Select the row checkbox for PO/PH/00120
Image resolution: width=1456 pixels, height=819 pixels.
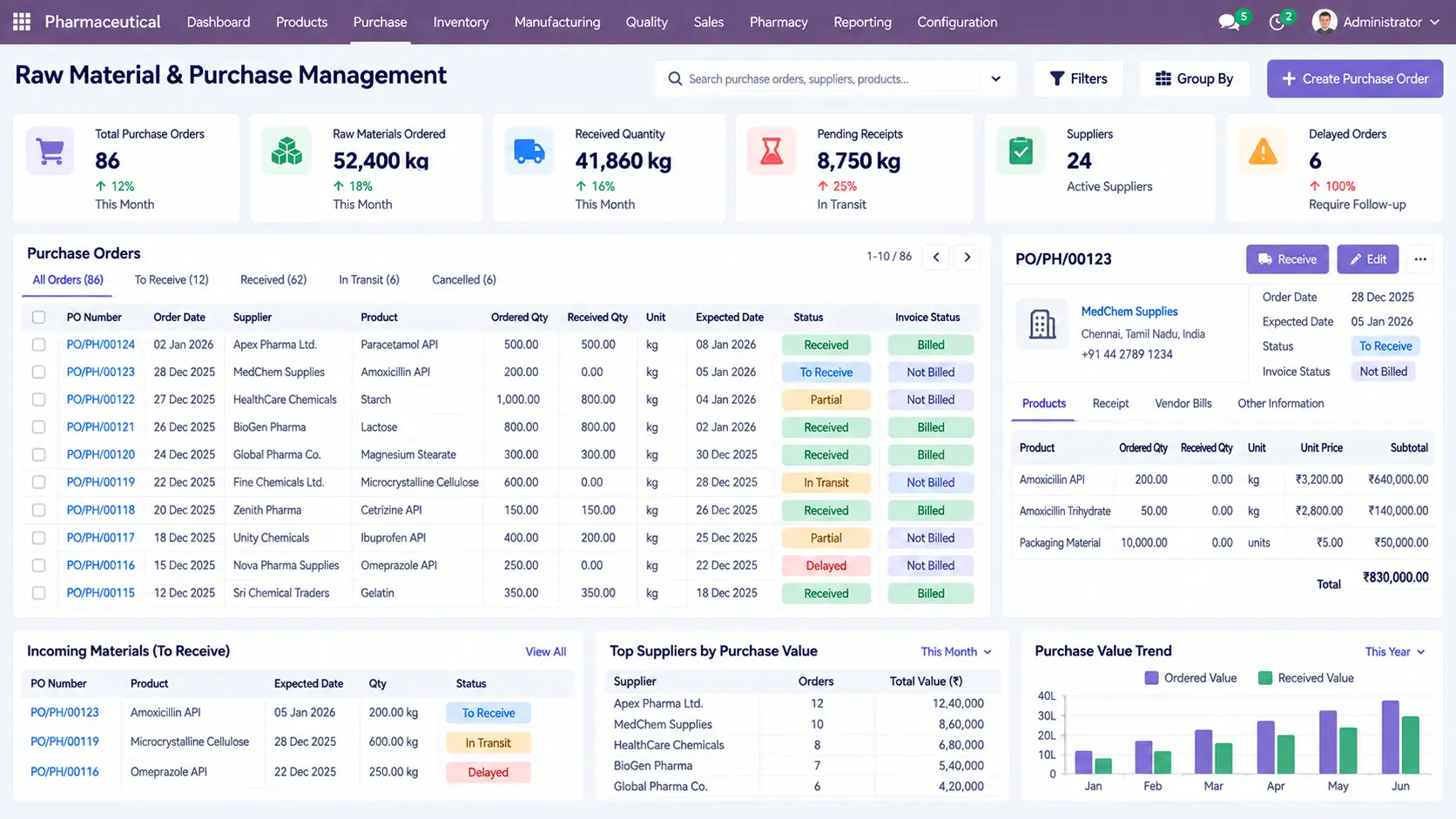pos(38,454)
